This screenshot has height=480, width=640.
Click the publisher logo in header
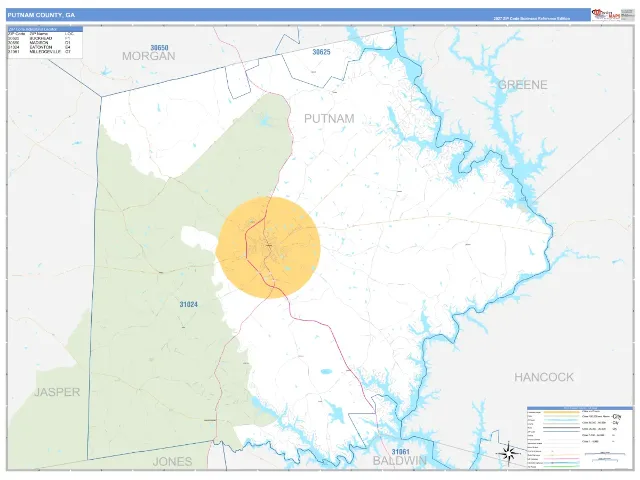coord(606,15)
